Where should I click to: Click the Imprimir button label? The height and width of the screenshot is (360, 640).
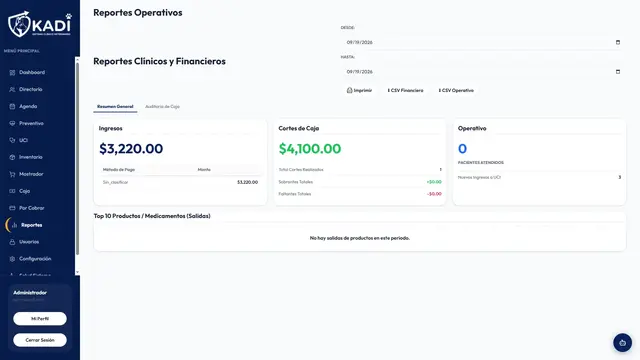pyautogui.click(x=363, y=90)
